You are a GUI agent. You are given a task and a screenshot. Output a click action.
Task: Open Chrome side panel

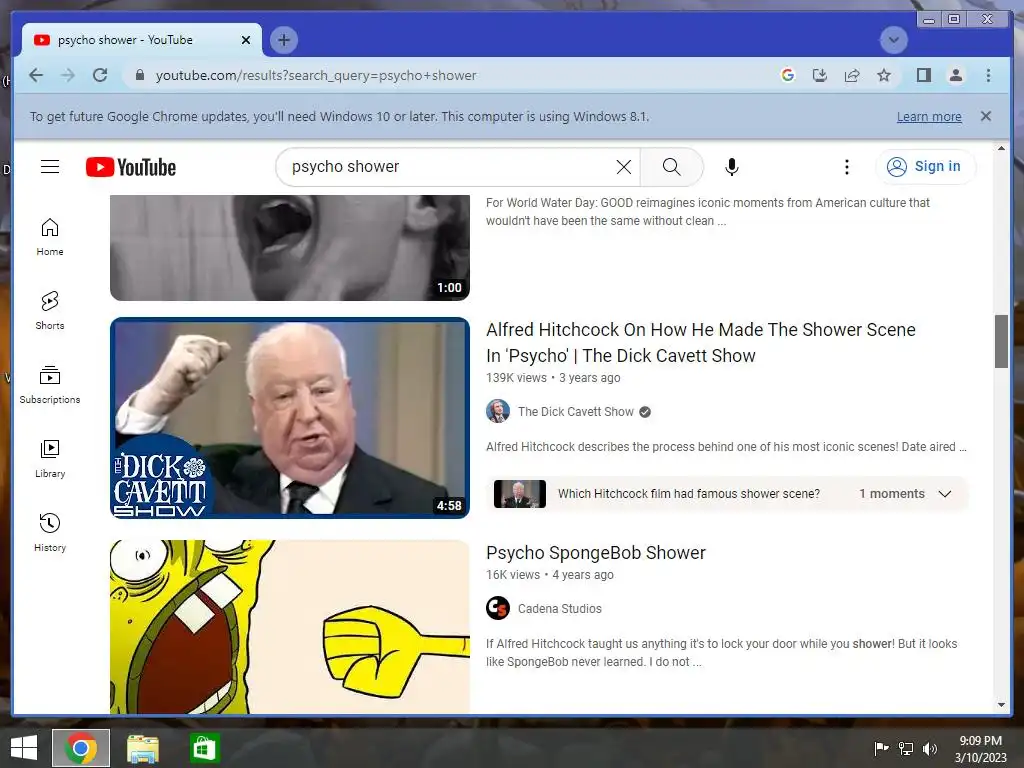[x=923, y=75]
